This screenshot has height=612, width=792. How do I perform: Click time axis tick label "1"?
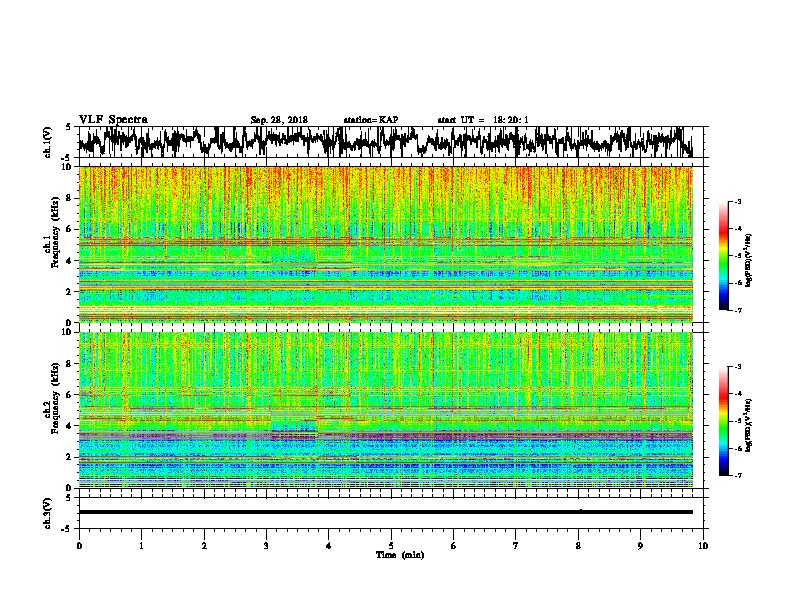(x=141, y=545)
